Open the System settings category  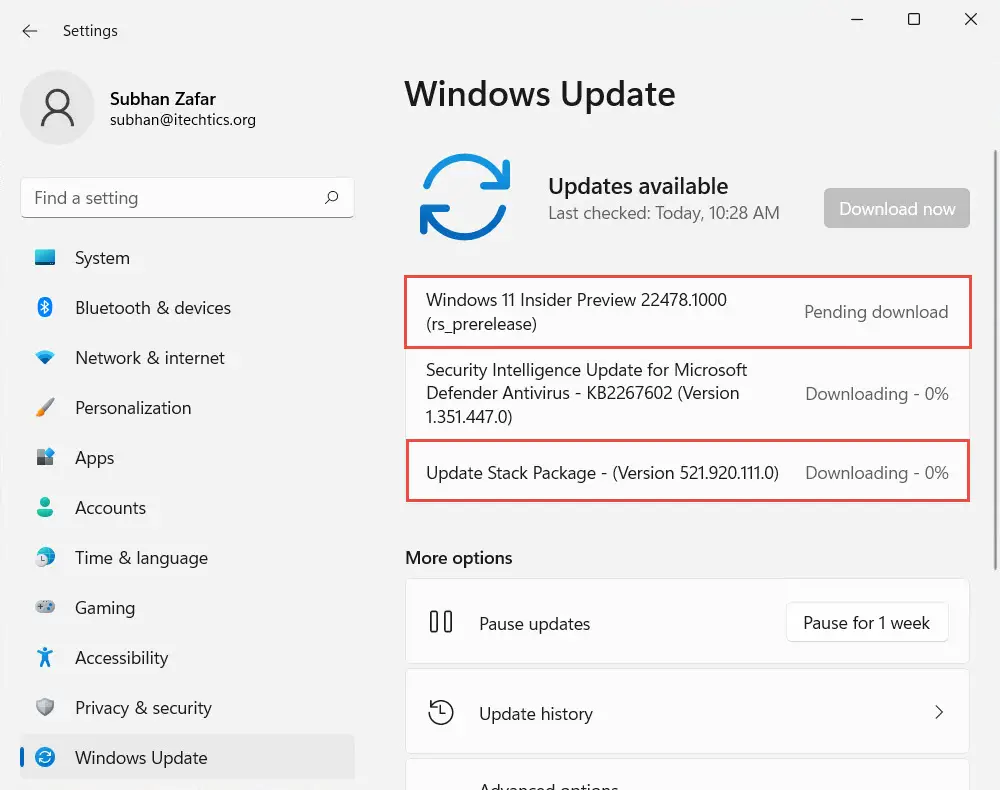pyautogui.click(x=187, y=258)
